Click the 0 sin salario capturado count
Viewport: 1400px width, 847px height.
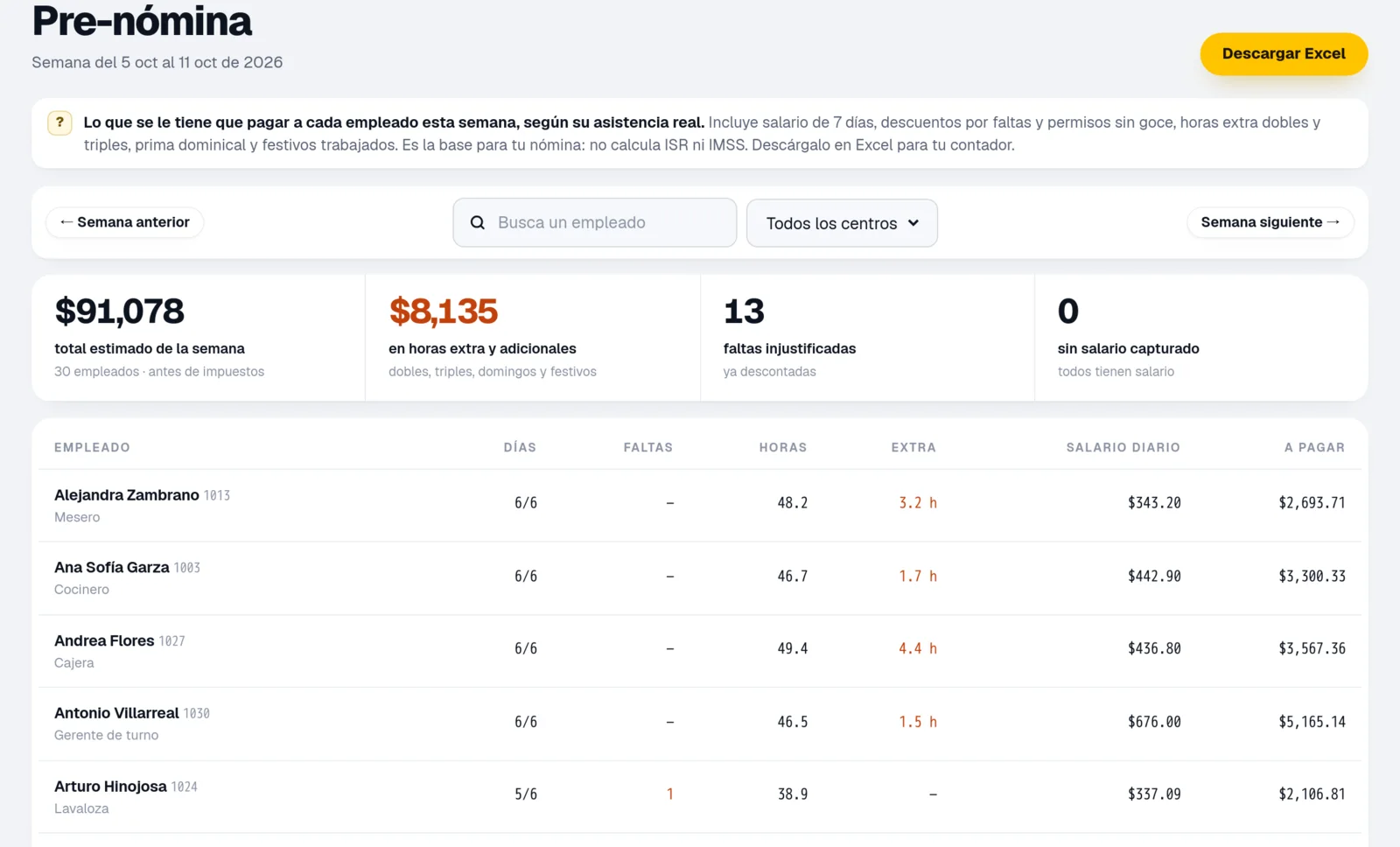pos(1068,311)
